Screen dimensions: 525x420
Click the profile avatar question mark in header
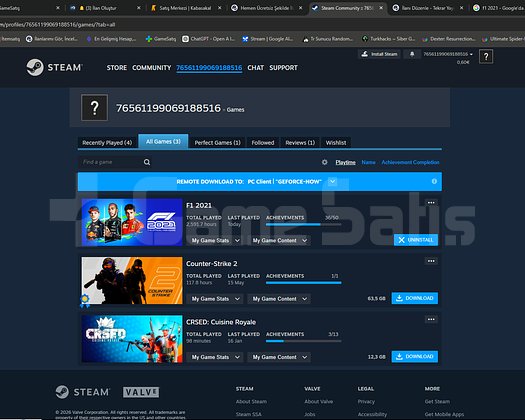point(486,57)
